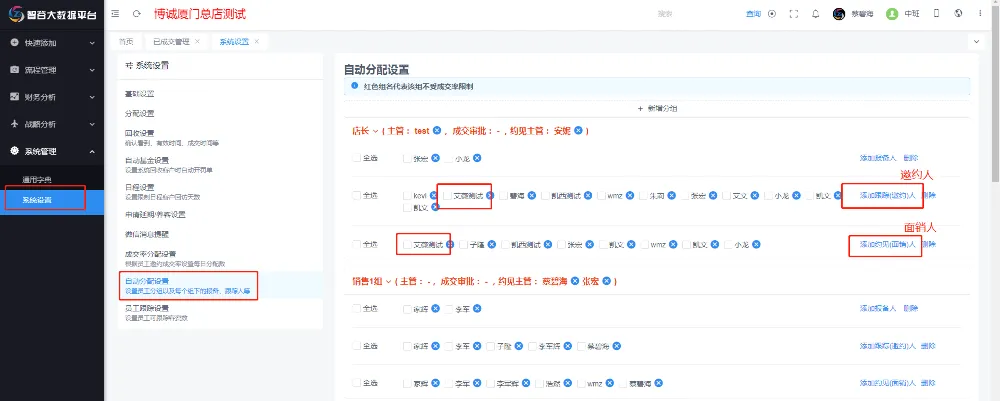Open notifications bell icon
Viewport: 1000px width, 401px height.
816,14
